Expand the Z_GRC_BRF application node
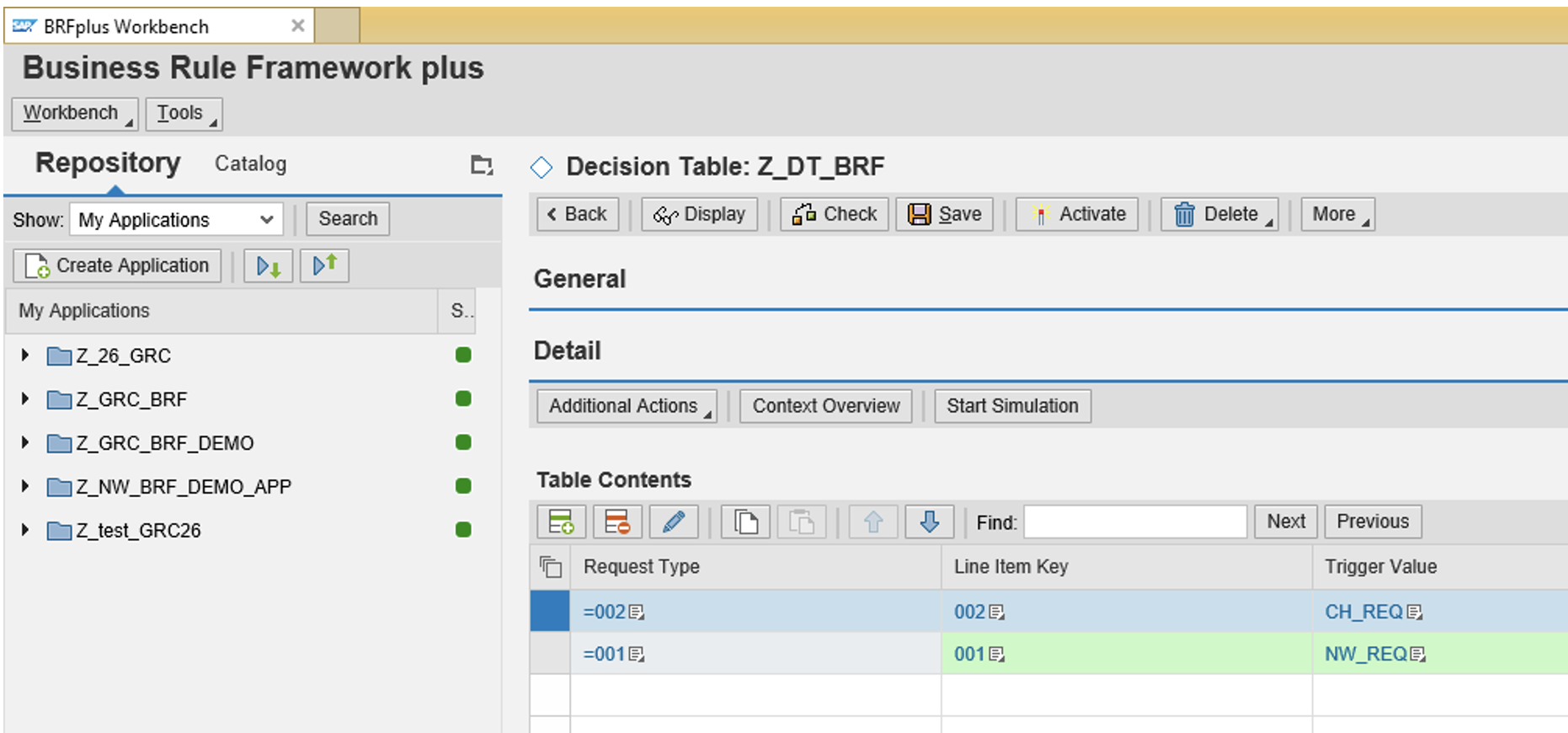Viewport: 1568px width, 733px height. click(x=25, y=399)
